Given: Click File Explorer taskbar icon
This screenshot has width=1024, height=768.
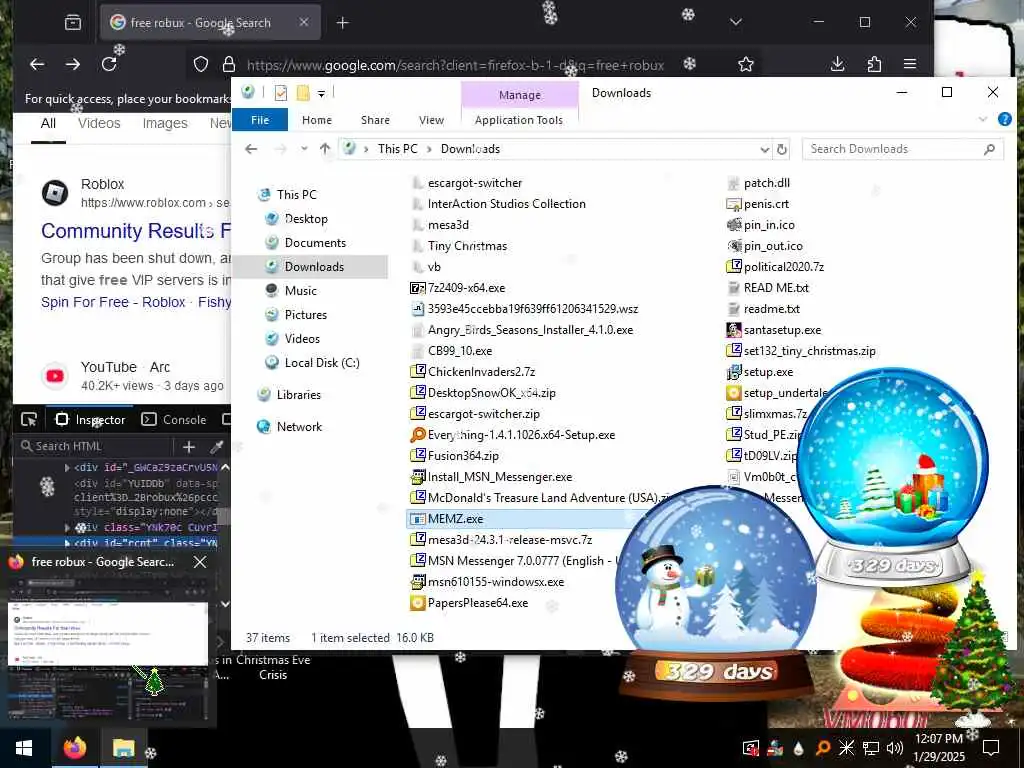Looking at the screenshot, I should (123, 748).
